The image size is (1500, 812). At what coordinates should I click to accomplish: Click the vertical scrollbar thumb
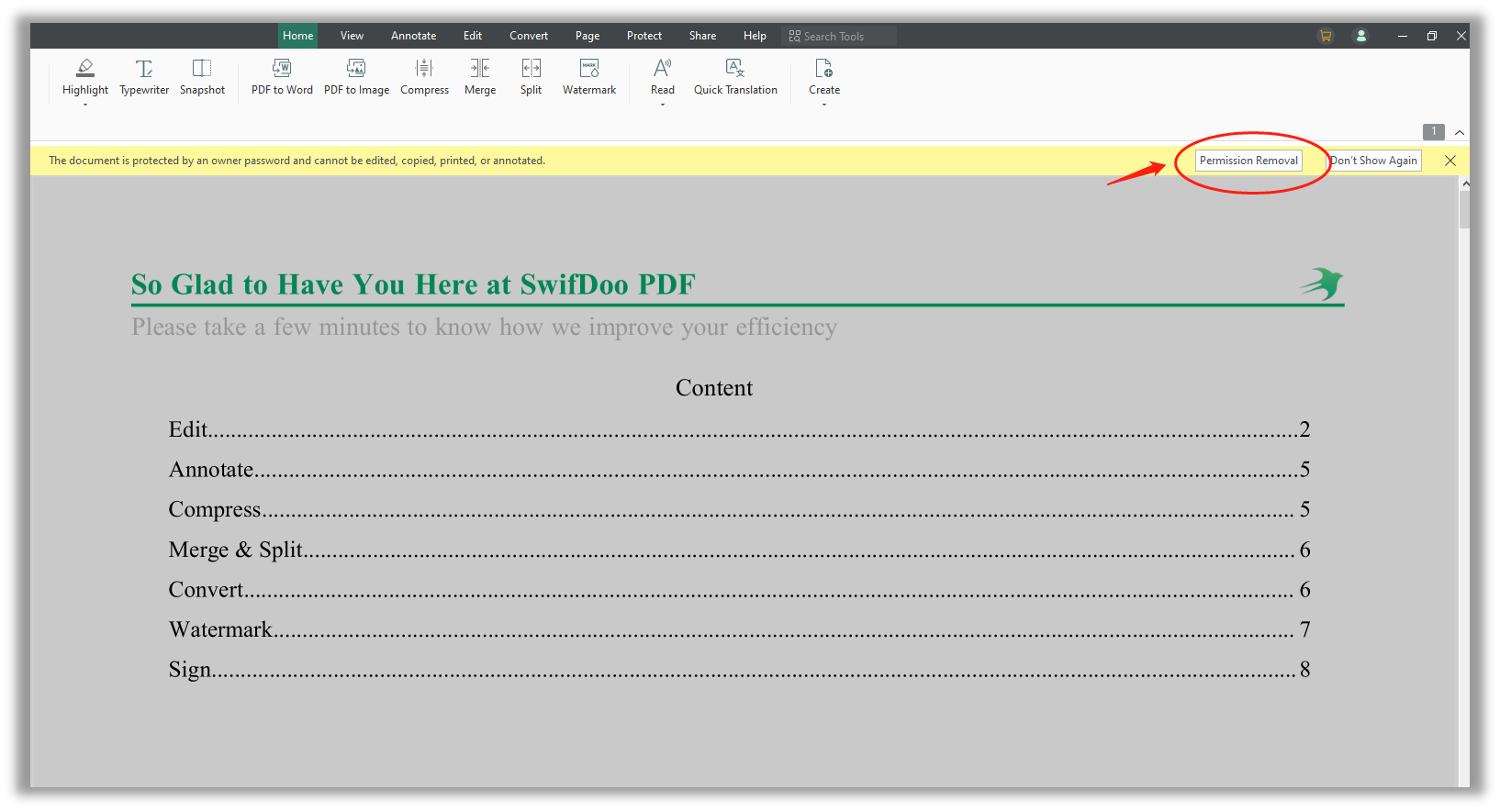coord(1465,209)
